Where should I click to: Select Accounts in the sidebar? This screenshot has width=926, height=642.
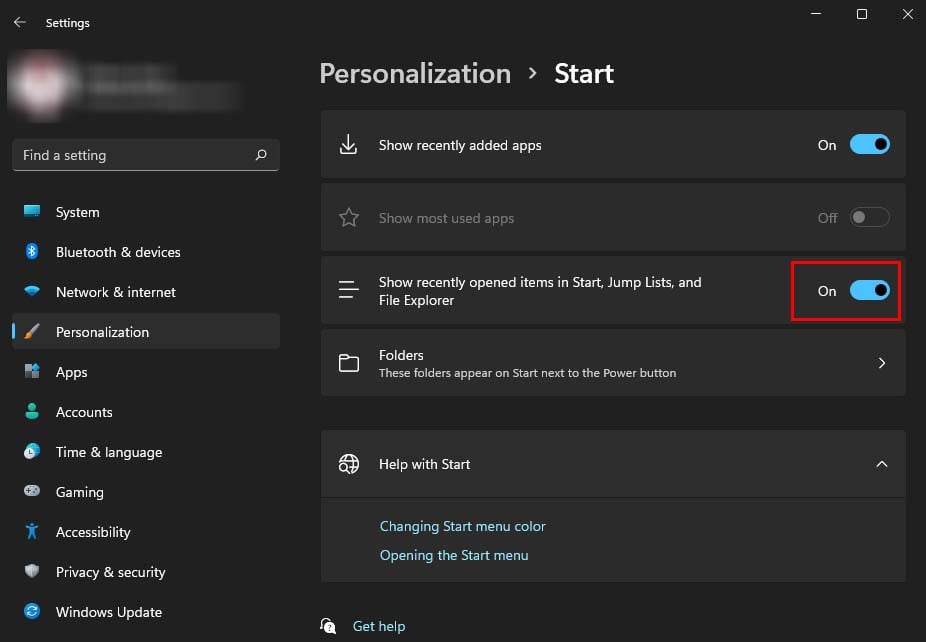click(84, 412)
